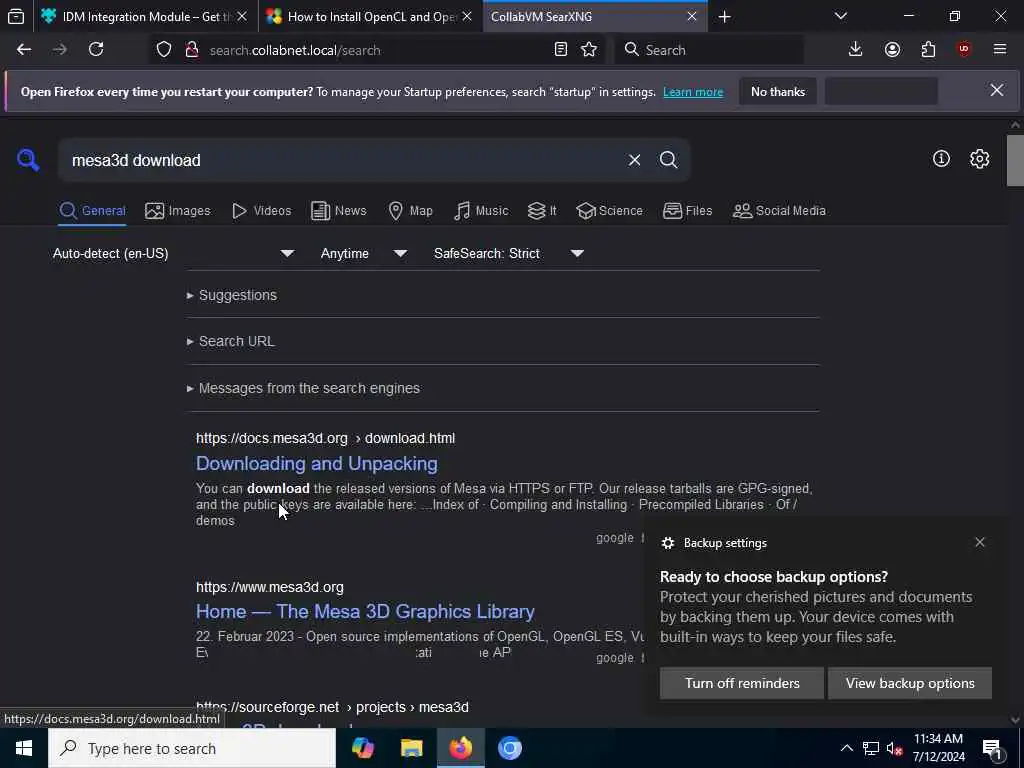
Task: Switch to Files search category
Action: [x=687, y=211]
